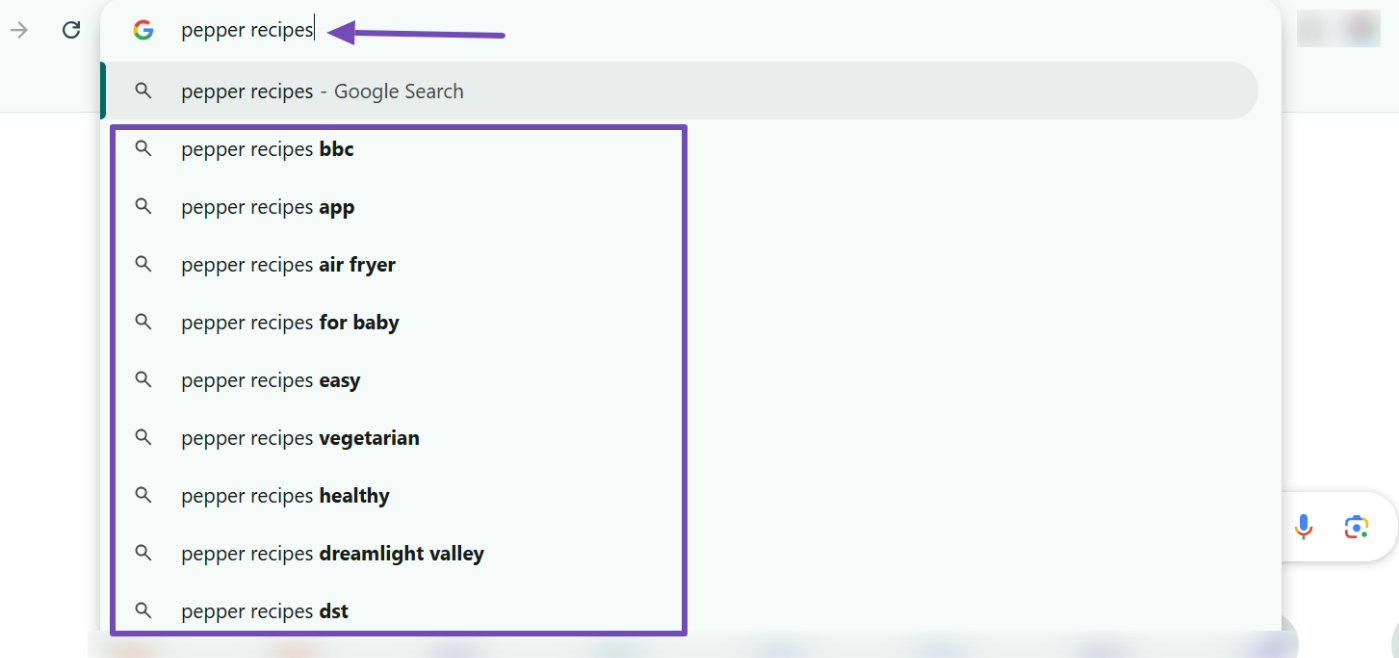
Task: Choose 'pepper recipes healthy' suggestion
Action: click(x=285, y=496)
